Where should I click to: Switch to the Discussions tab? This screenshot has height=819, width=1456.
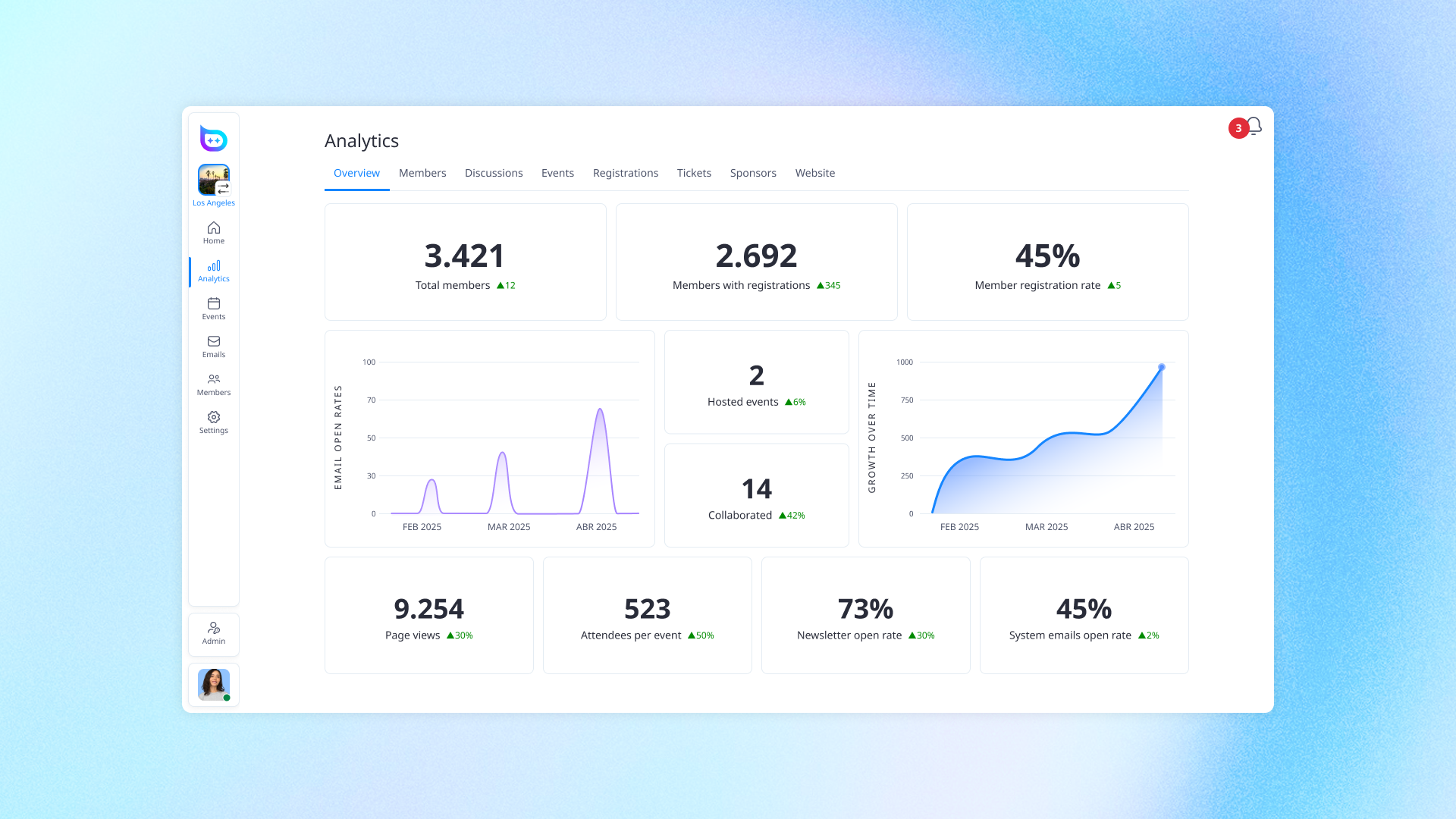[x=494, y=173]
